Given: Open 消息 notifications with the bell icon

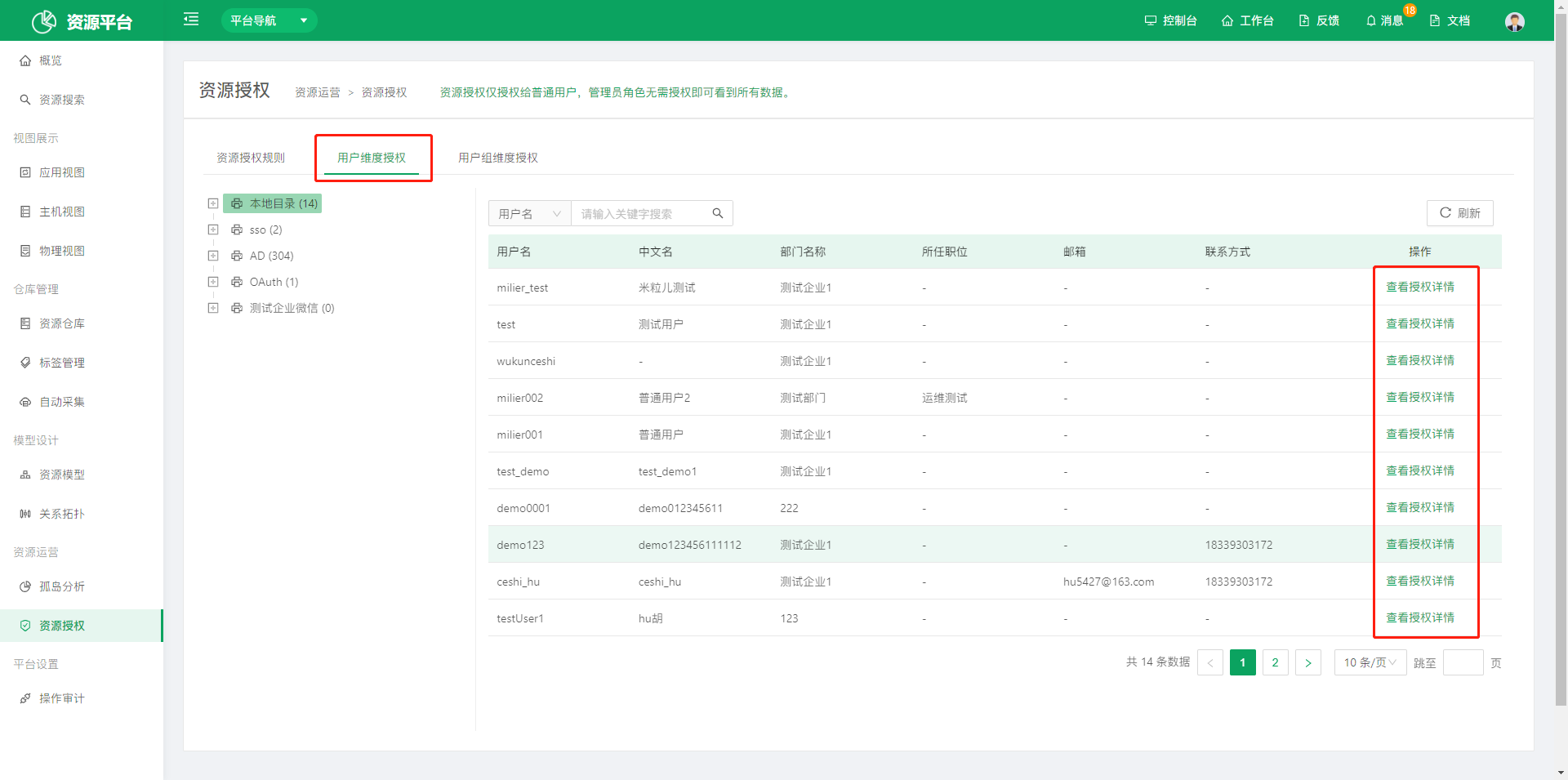Looking at the screenshot, I should click(1384, 20).
